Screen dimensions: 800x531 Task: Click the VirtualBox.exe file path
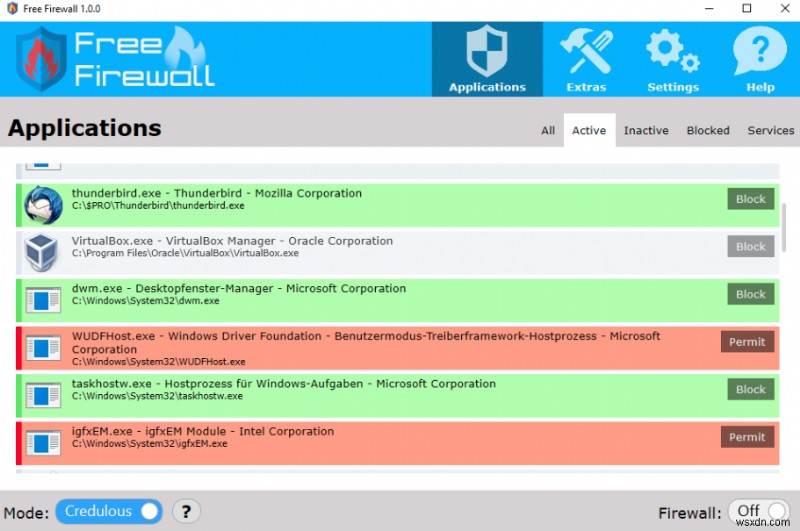point(185,253)
